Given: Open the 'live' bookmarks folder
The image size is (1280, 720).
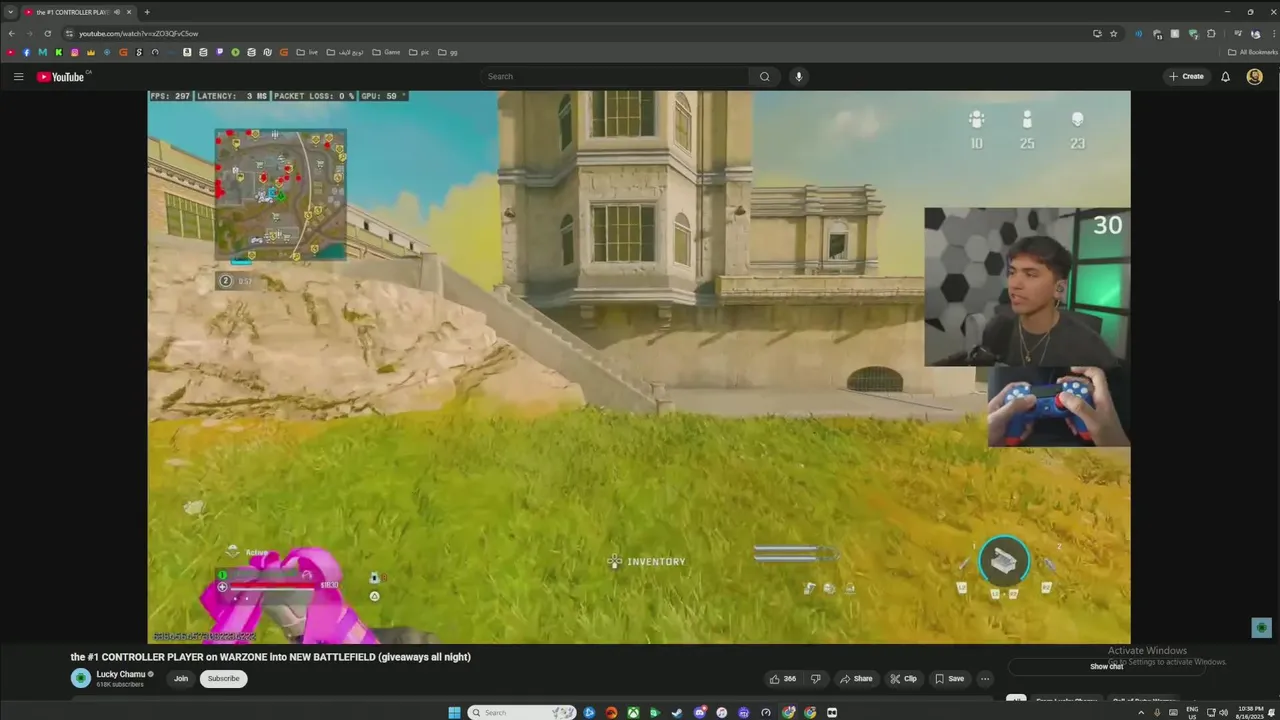Looking at the screenshot, I should tap(307, 52).
